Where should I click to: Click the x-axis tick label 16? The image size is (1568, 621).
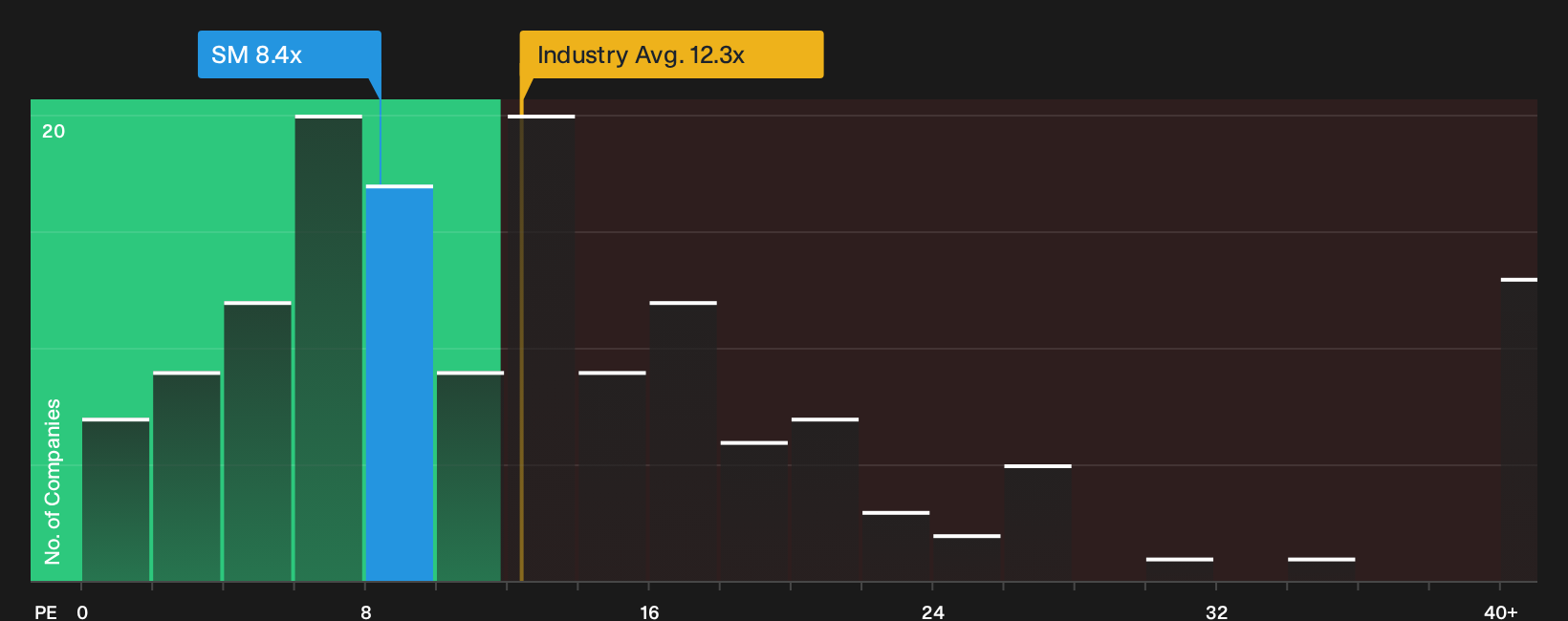[x=649, y=611]
